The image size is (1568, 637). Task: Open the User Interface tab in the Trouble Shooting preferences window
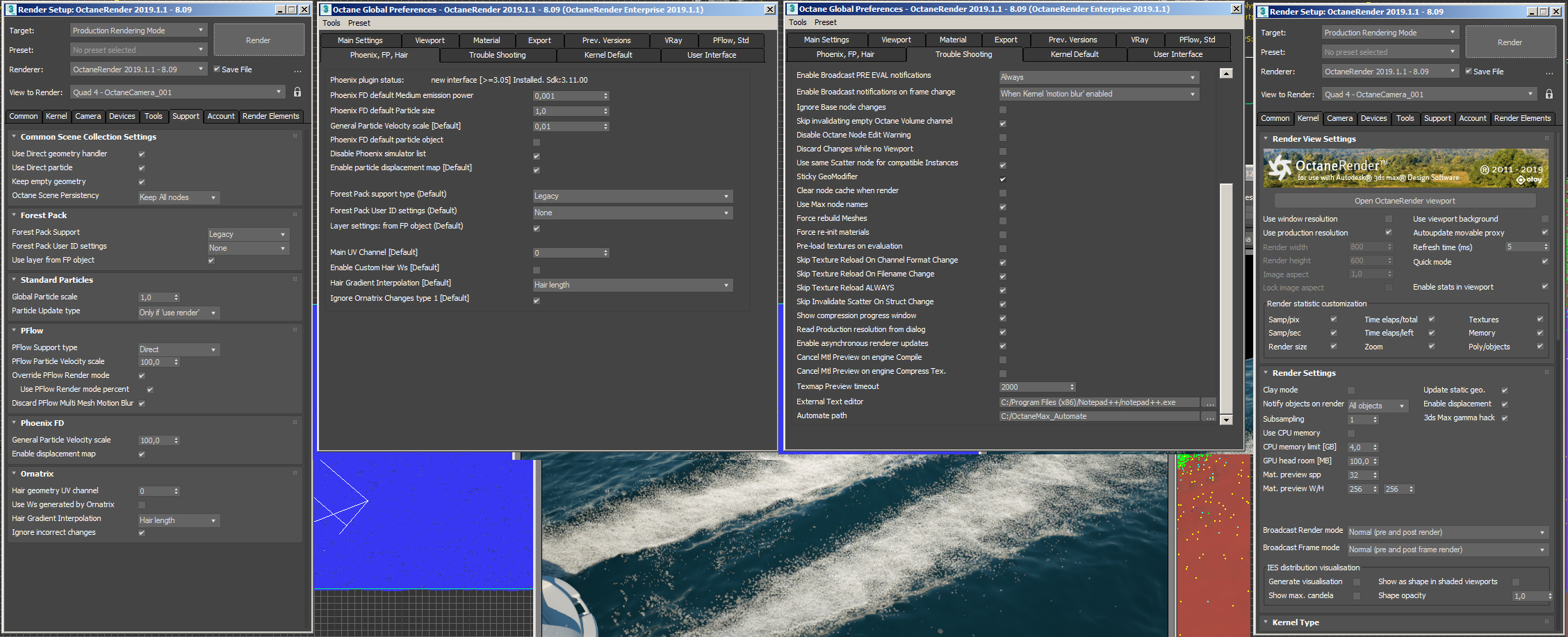pos(1178,54)
